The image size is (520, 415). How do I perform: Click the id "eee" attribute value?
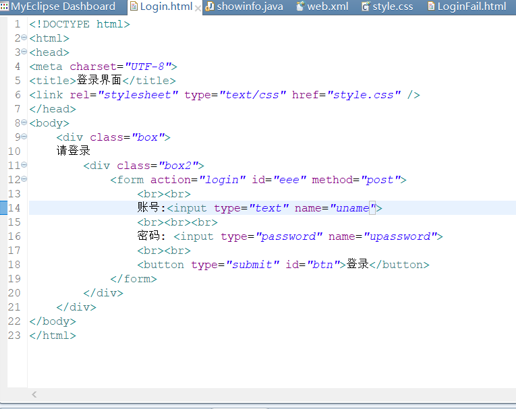289,180
